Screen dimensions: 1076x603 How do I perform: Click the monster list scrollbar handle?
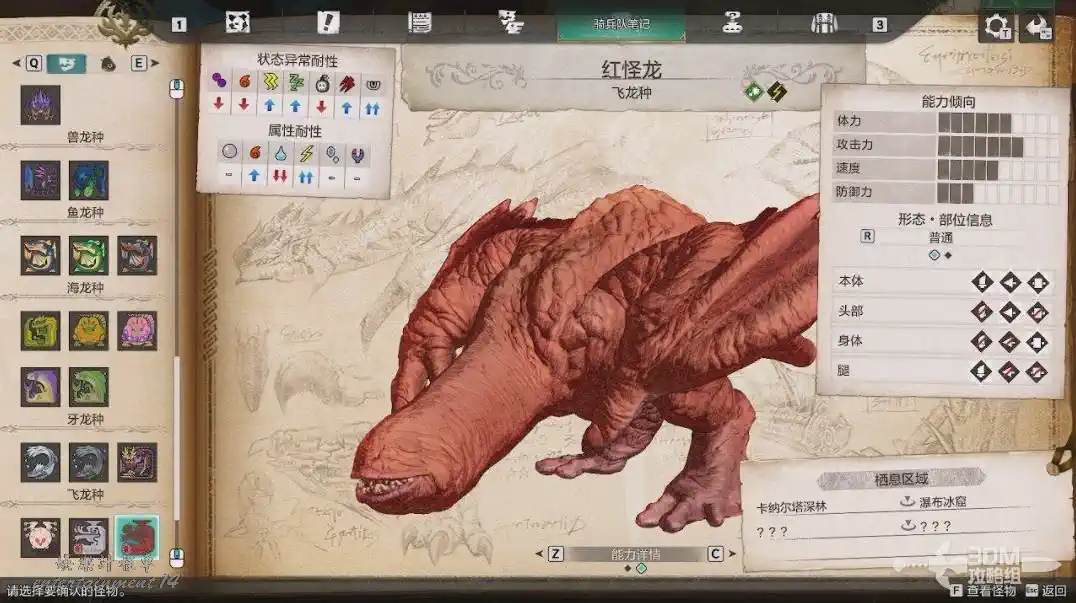(x=177, y=450)
